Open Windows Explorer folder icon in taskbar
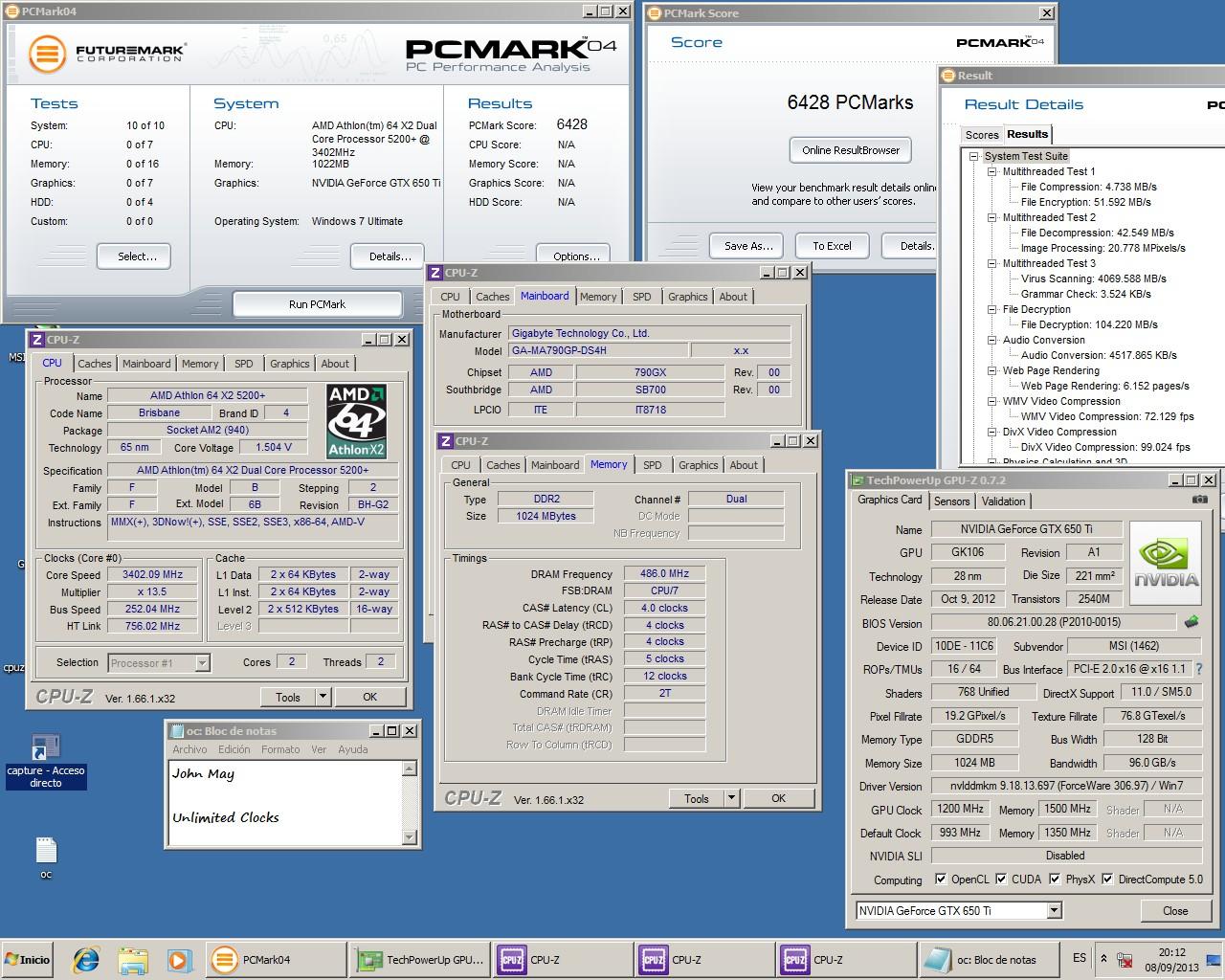Screen dimensions: 1225x980 tap(133, 959)
